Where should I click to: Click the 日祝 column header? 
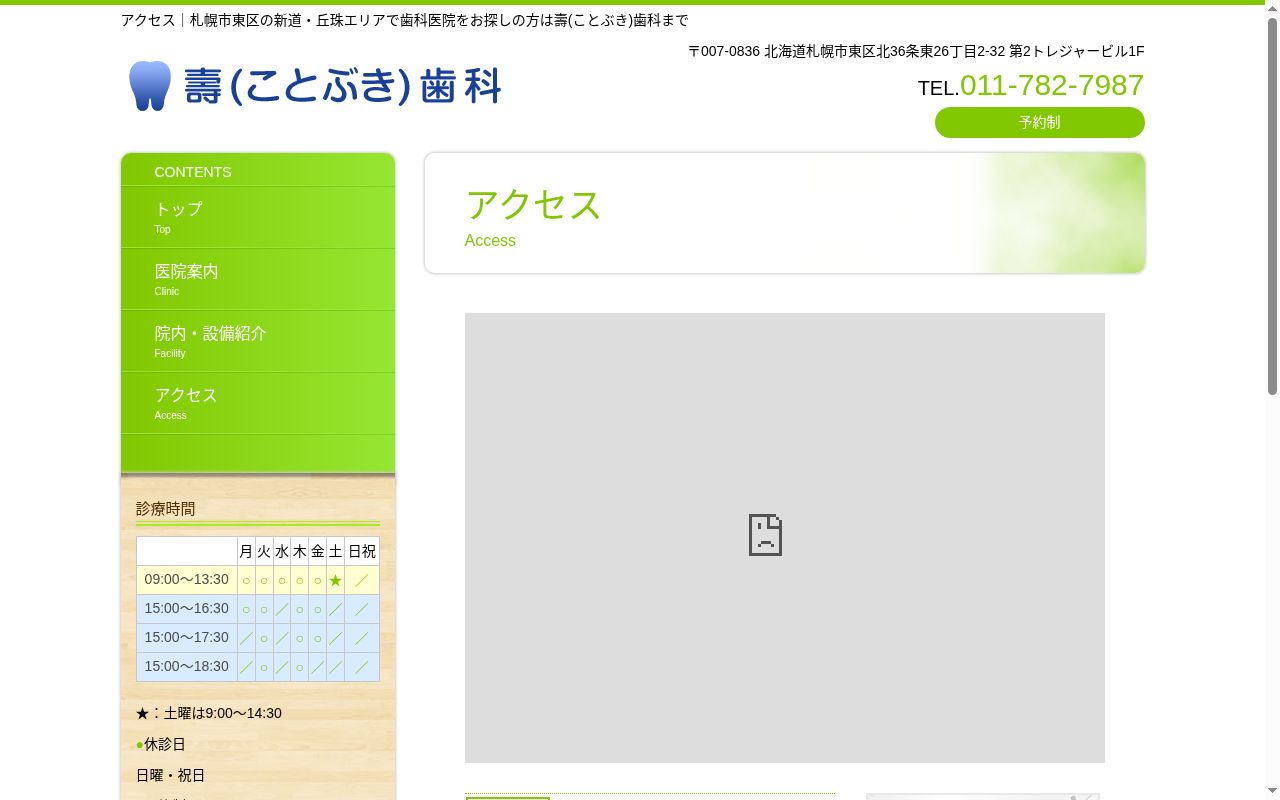(362, 551)
